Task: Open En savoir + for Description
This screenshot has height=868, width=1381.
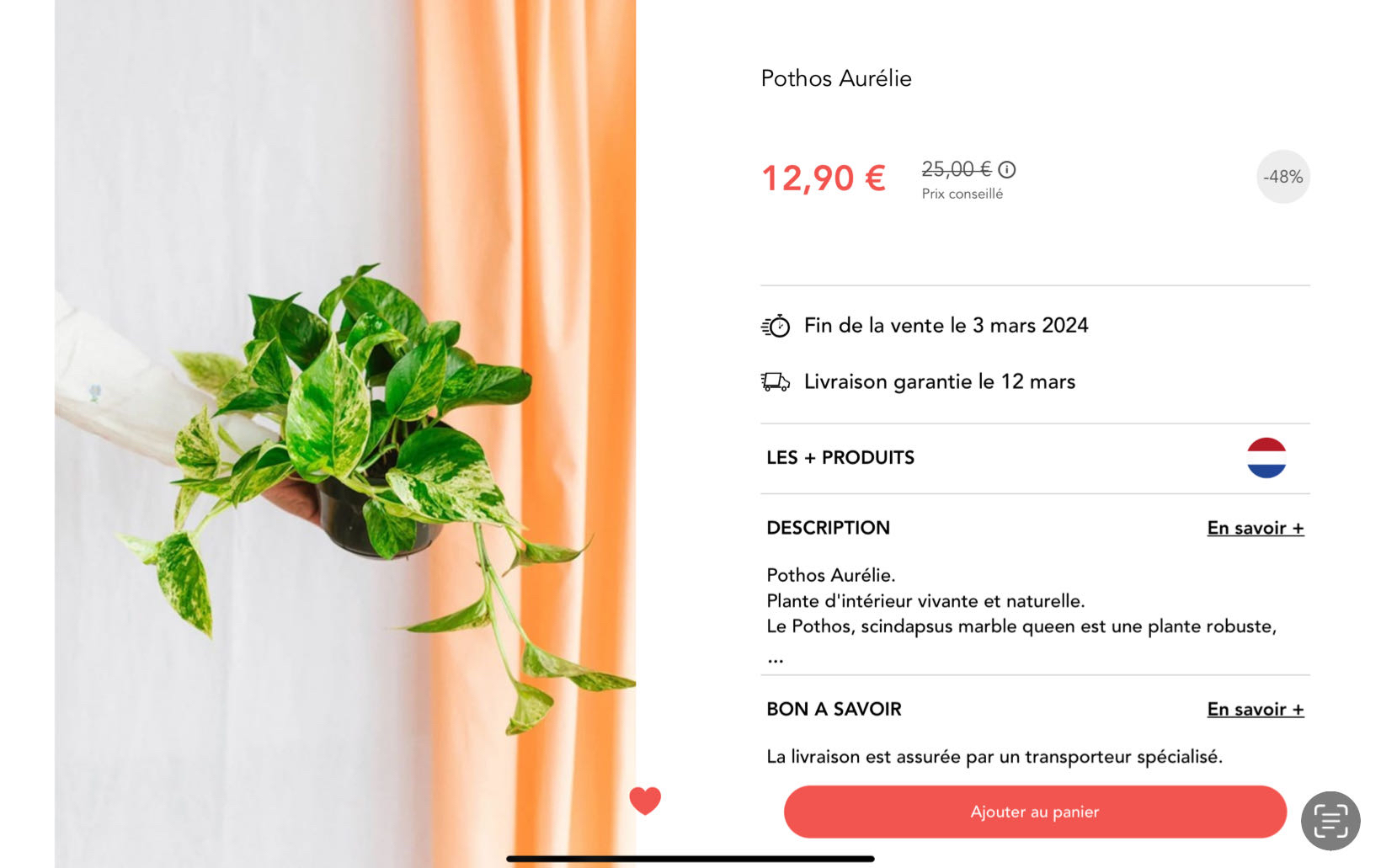Action: 1256,528
